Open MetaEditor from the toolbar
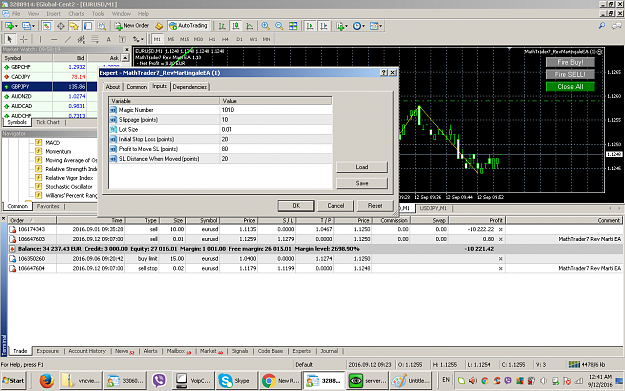 click(x=159, y=26)
